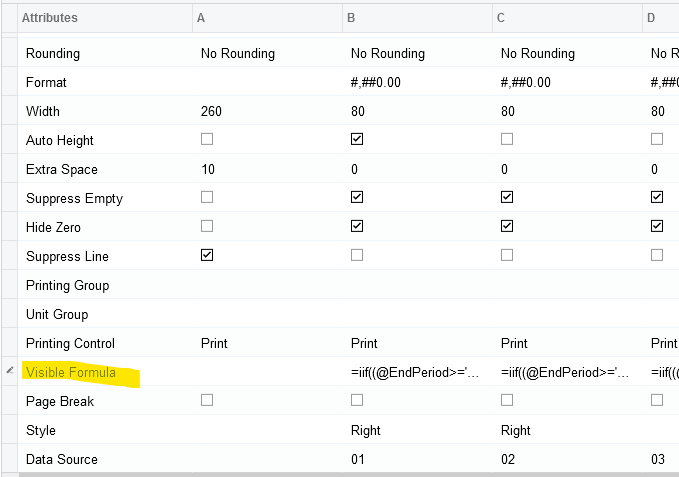Uncheck Hide Zero in column B
This screenshot has width=679, height=477.
(357, 226)
